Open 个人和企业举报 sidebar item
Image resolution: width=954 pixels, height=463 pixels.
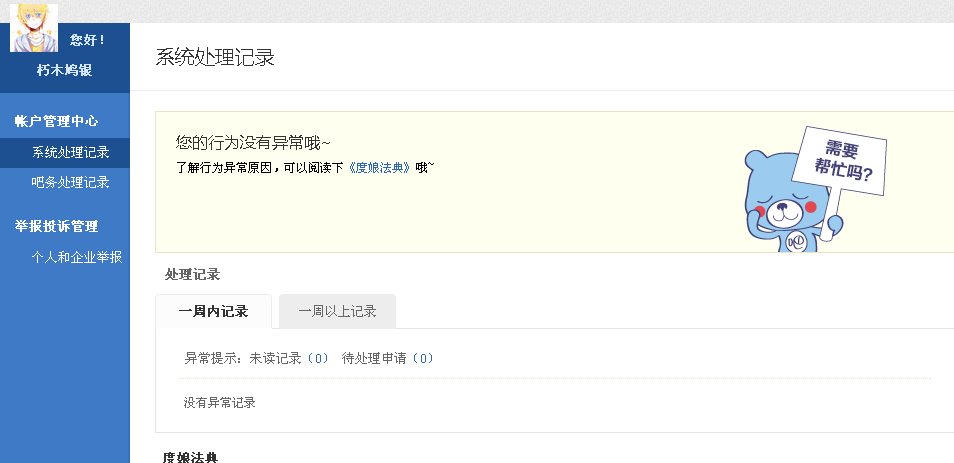click(x=76, y=257)
